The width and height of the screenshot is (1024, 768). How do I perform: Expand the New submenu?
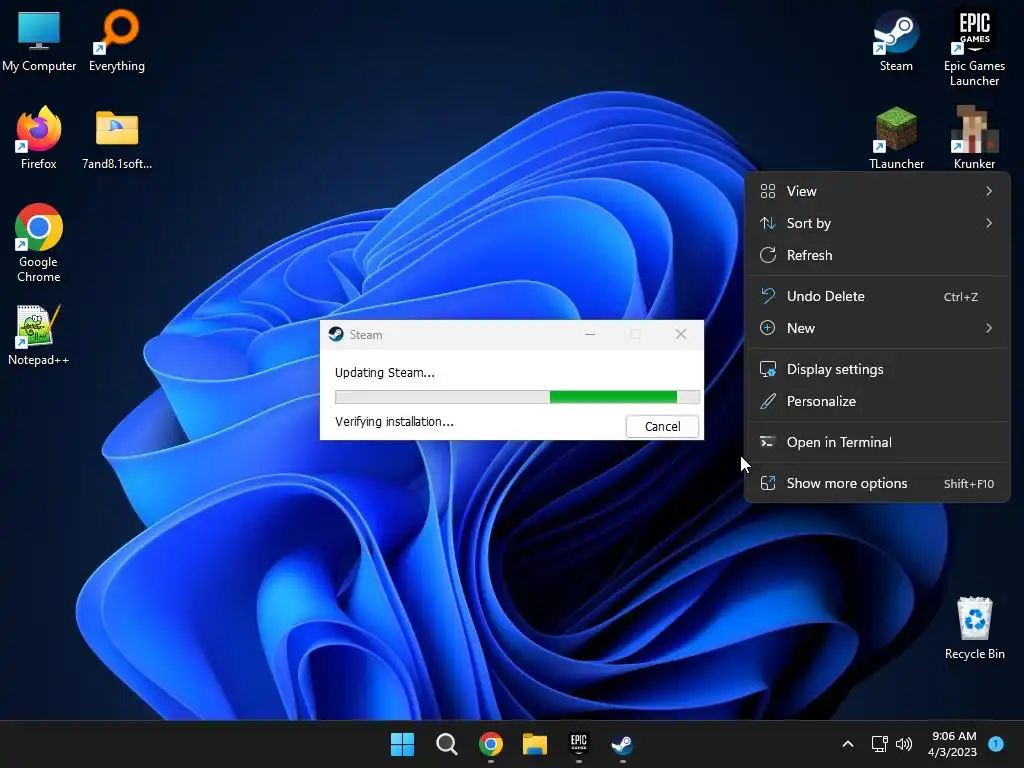point(877,328)
